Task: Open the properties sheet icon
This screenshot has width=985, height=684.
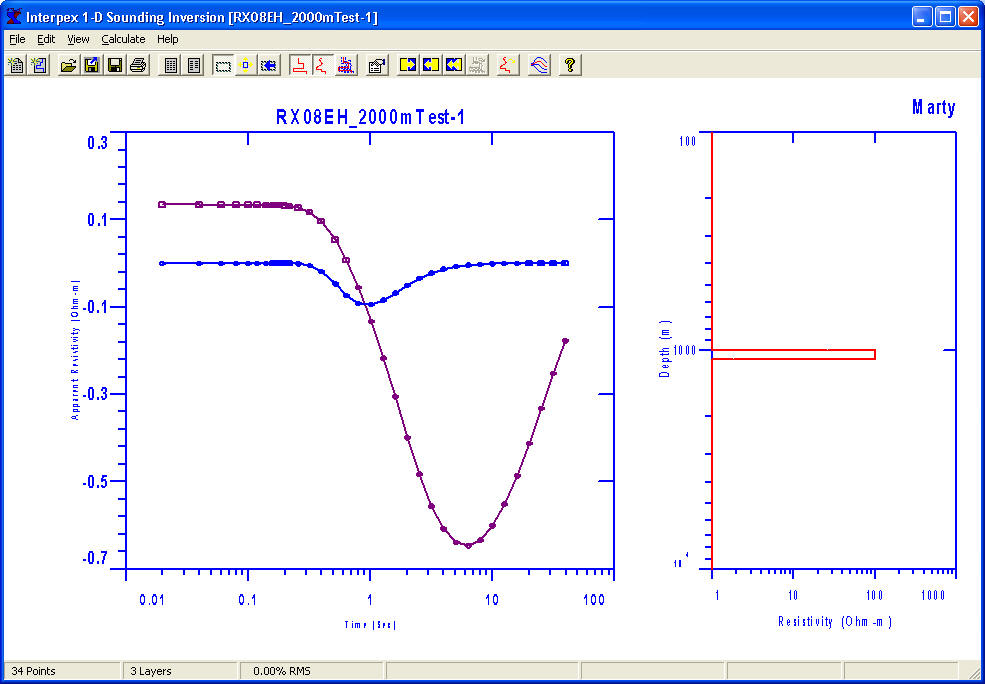Action: (x=377, y=65)
